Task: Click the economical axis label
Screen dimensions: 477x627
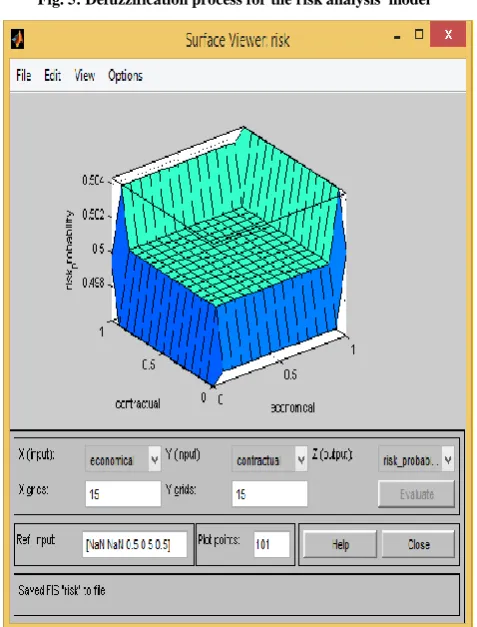Action: (x=293, y=407)
